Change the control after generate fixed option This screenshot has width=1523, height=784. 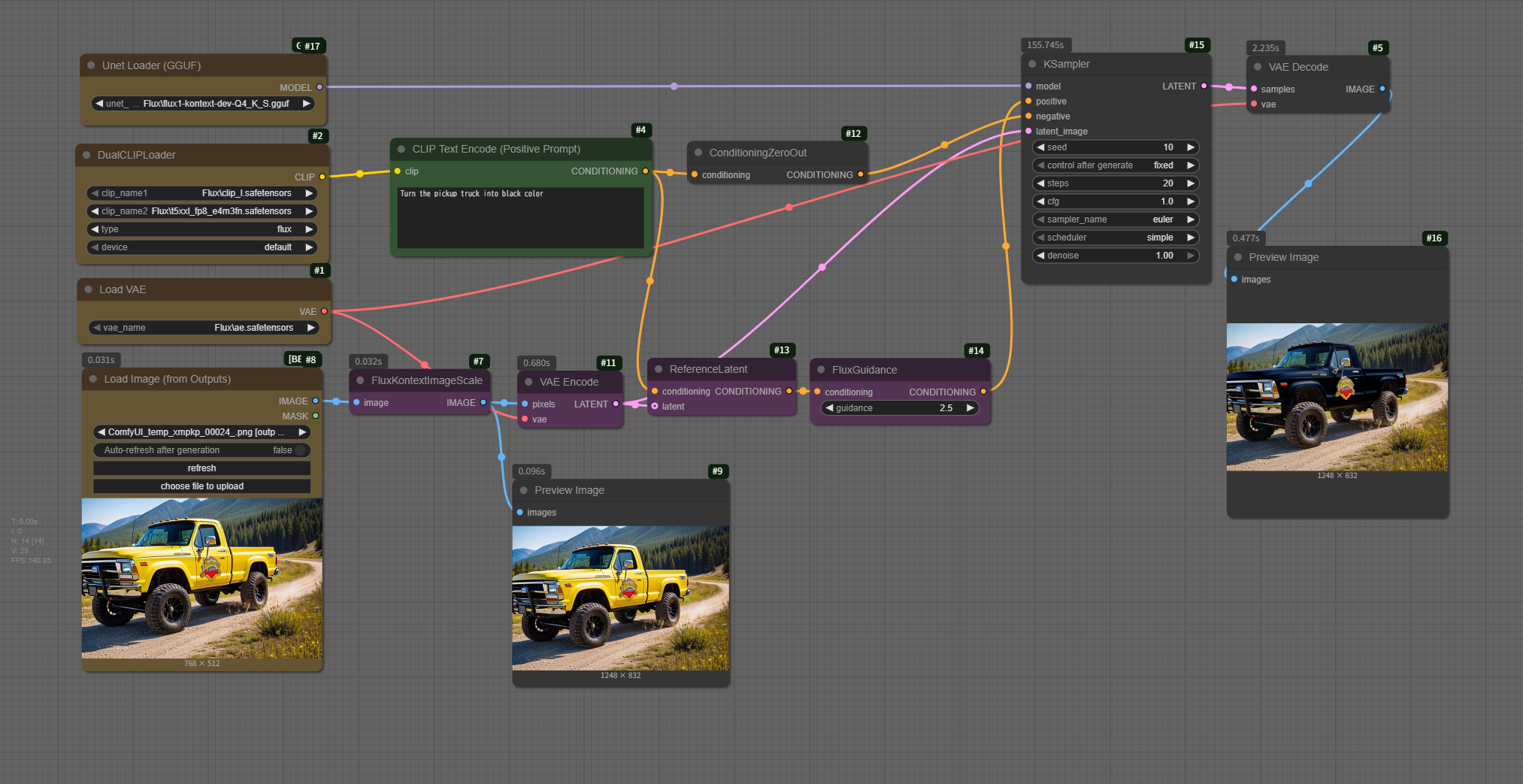coord(1115,165)
